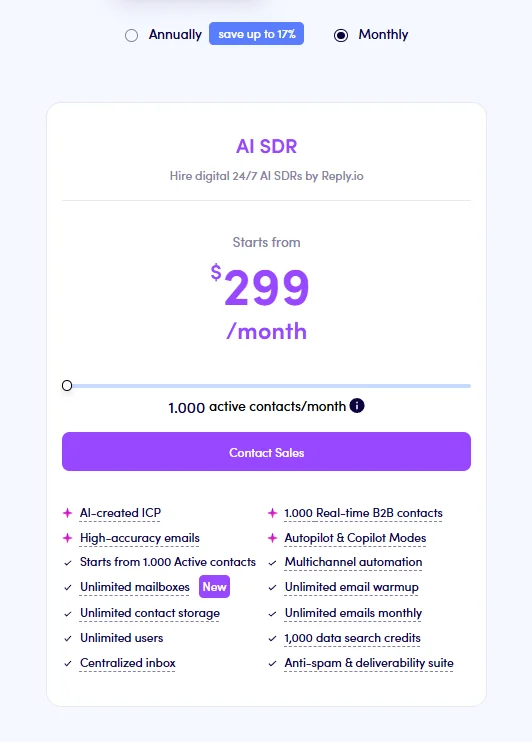This screenshot has width=532, height=742.
Task: Click the sparkle icon beside Real-time B2B contacts
Action: [272, 513]
